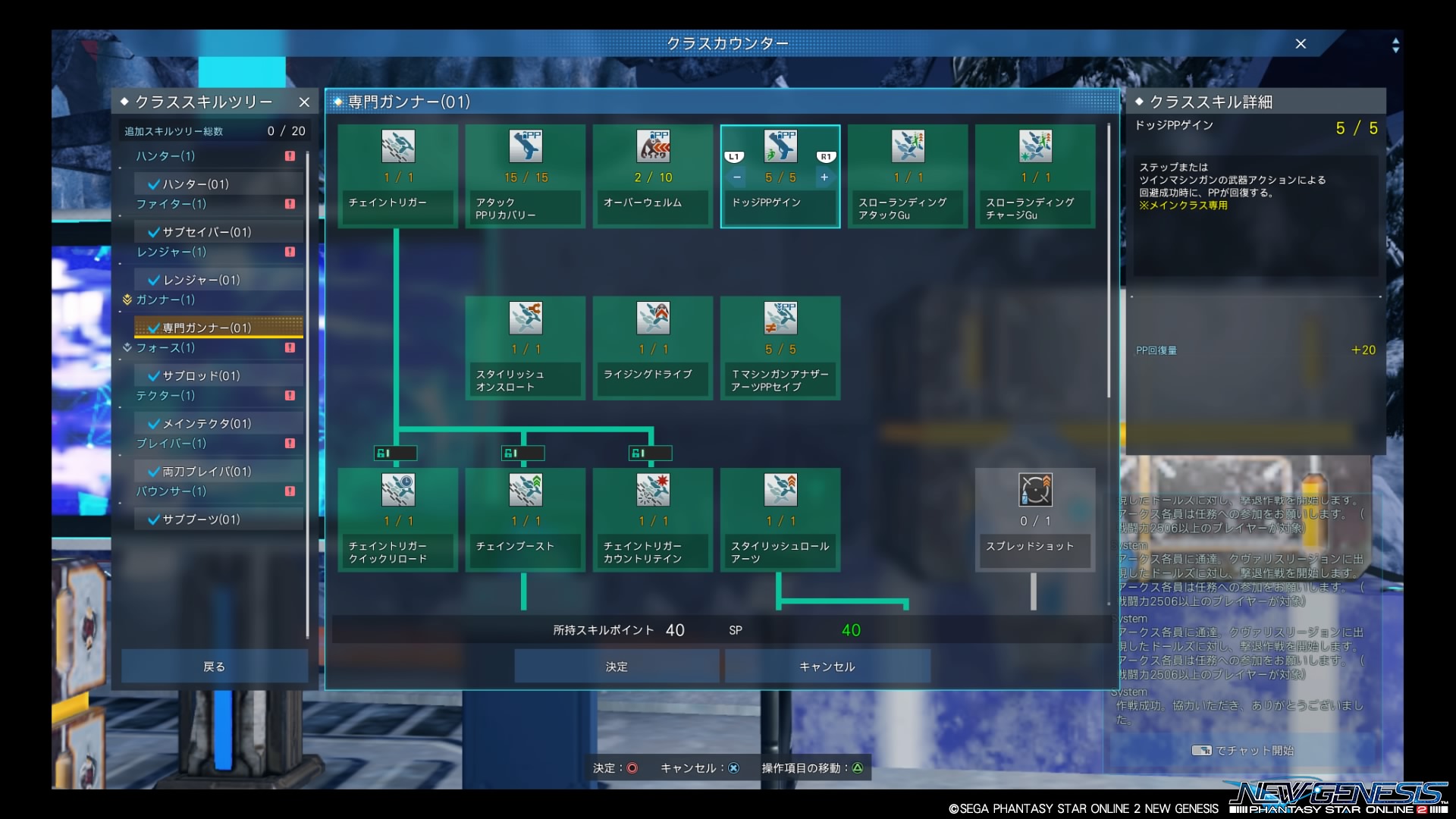Toggle the サブセイバー(01) skill tree checkmark
This screenshot has width=1456, height=819.
tap(154, 232)
